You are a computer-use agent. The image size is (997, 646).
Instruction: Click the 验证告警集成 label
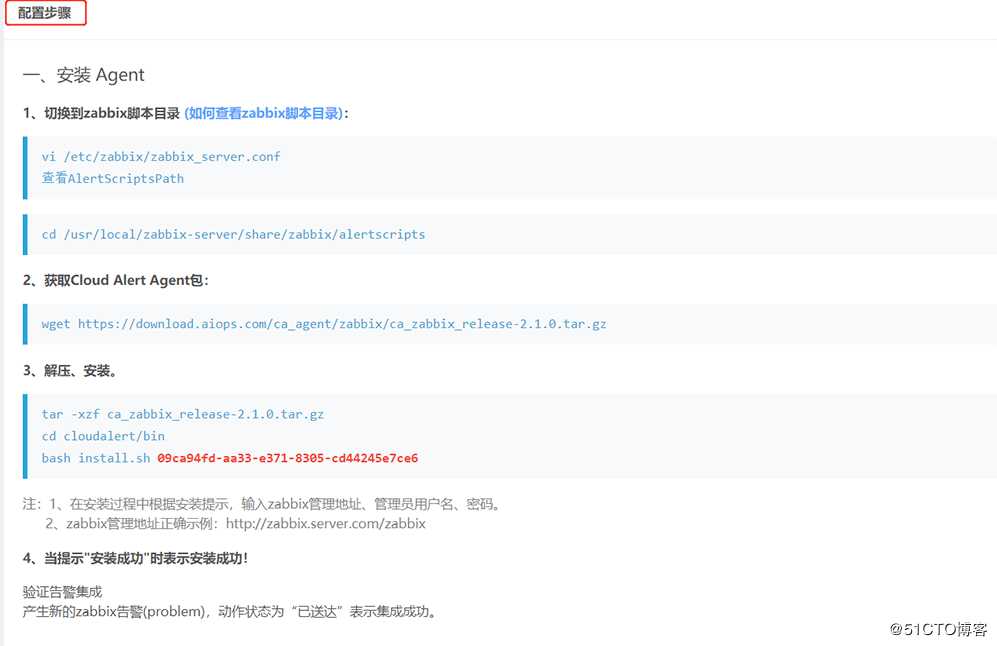click(x=62, y=592)
